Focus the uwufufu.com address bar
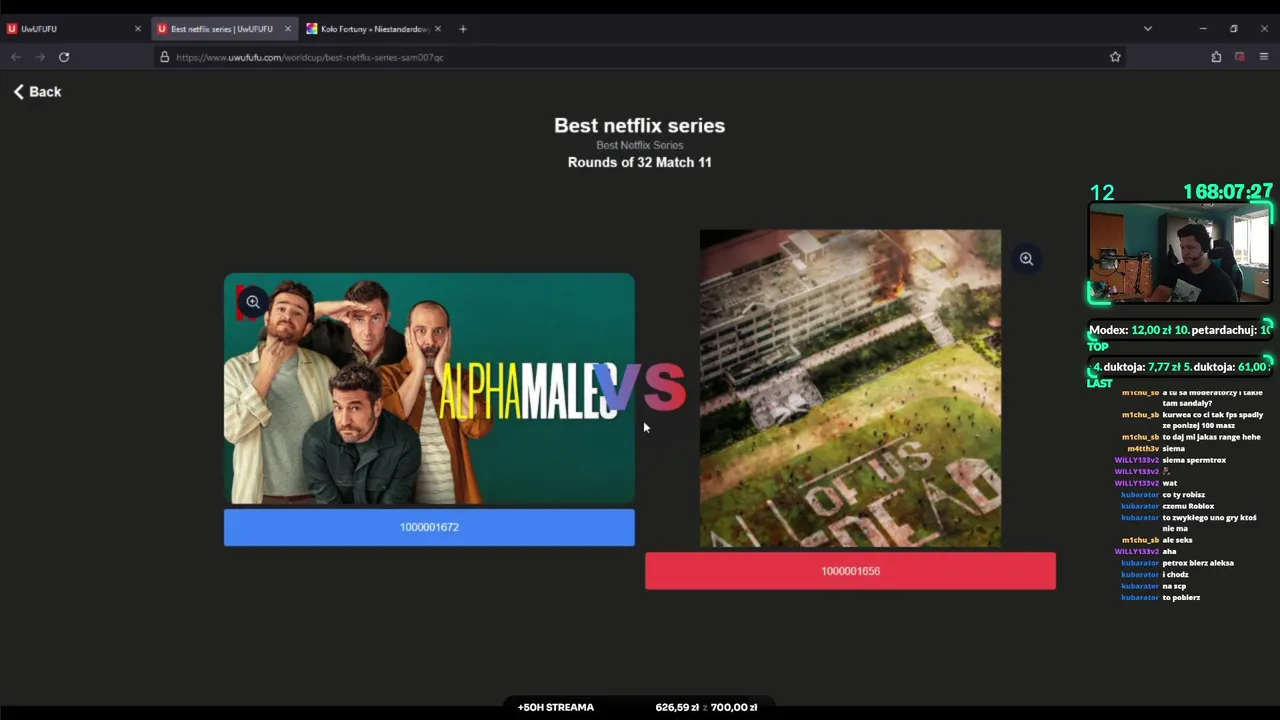 [640, 57]
